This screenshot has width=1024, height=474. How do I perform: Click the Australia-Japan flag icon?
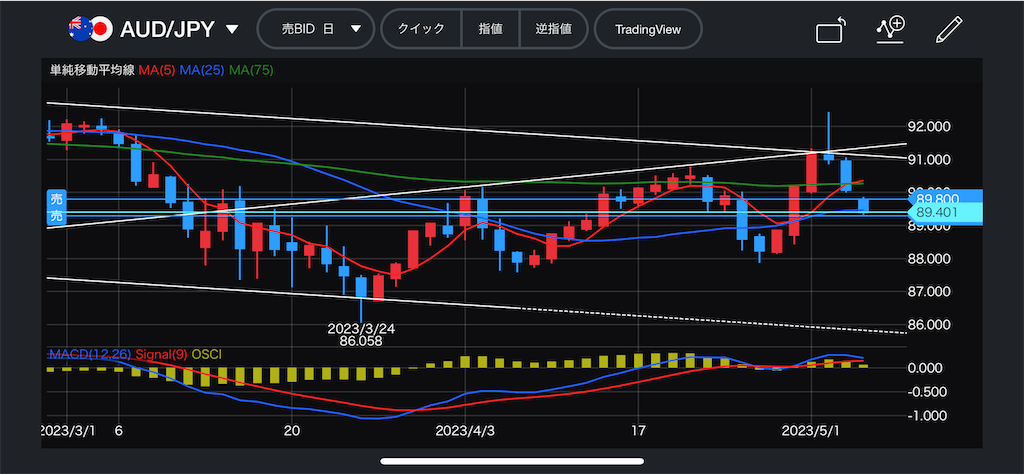(89, 29)
